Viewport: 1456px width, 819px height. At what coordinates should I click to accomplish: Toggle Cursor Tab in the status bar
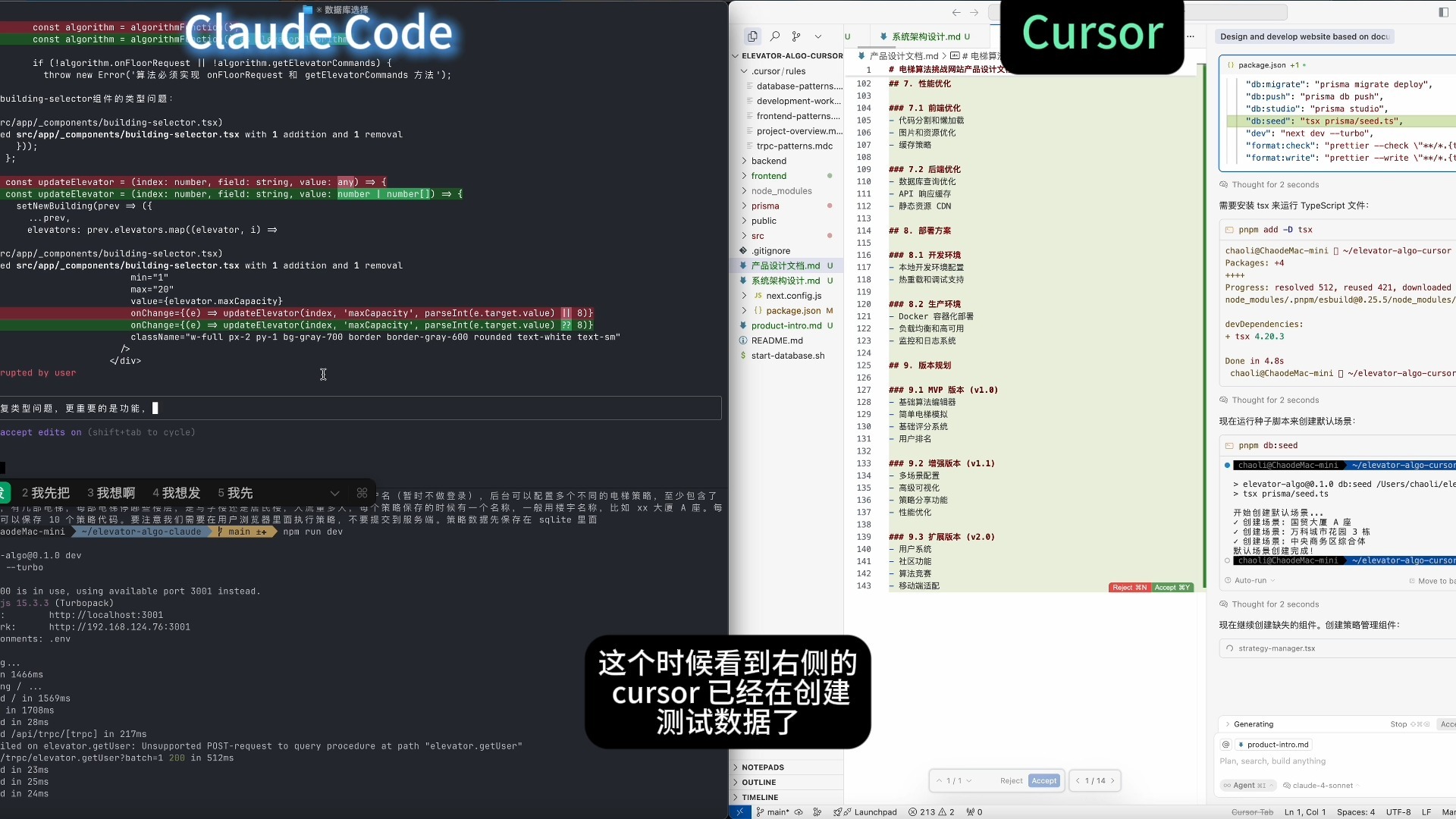pyautogui.click(x=1252, y=812)
